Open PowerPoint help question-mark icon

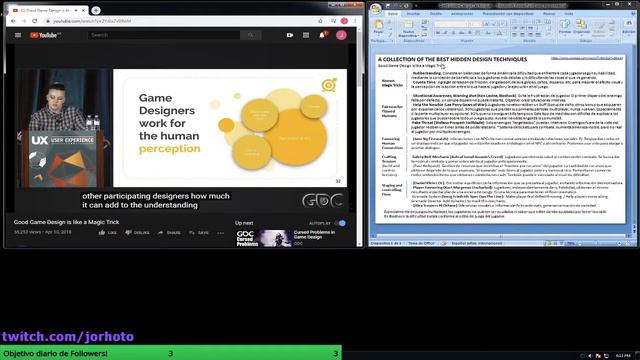coord(634,13)
